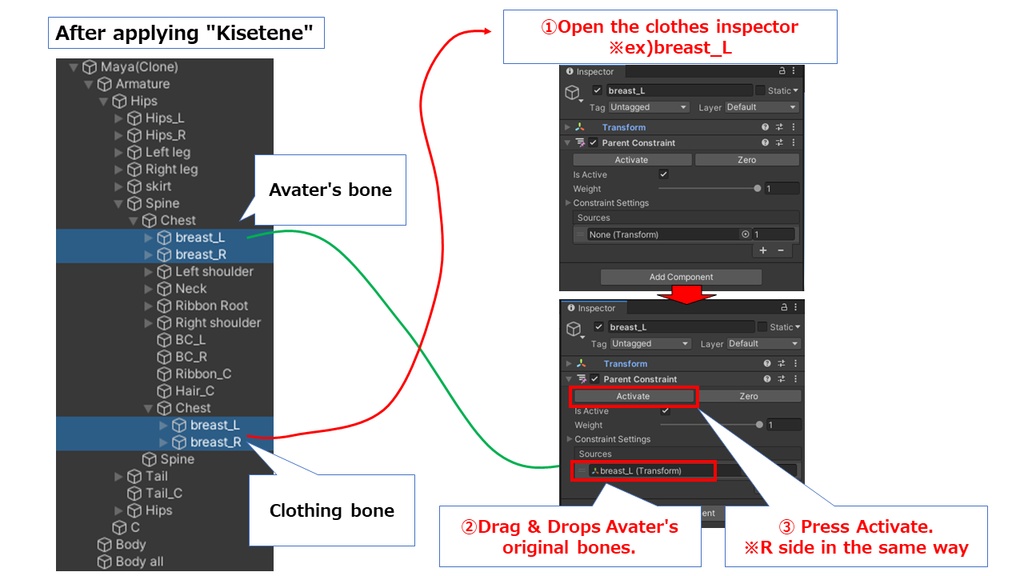Click the cube icon next to BC_L
The width and height of the screenshot is (1024, 576).
165,340
